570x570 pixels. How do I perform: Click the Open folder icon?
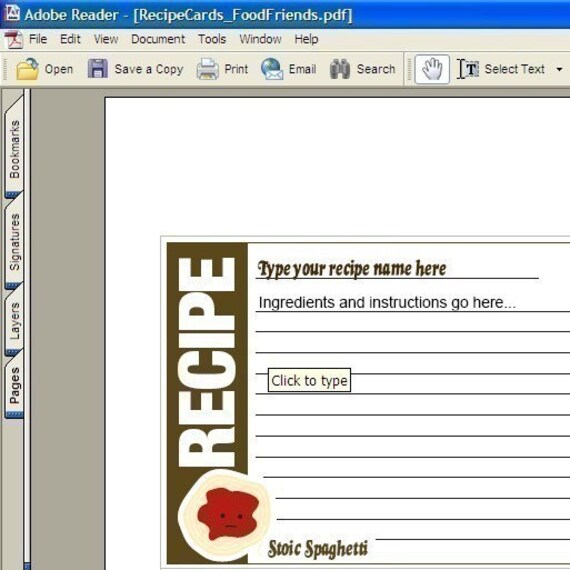27,69
